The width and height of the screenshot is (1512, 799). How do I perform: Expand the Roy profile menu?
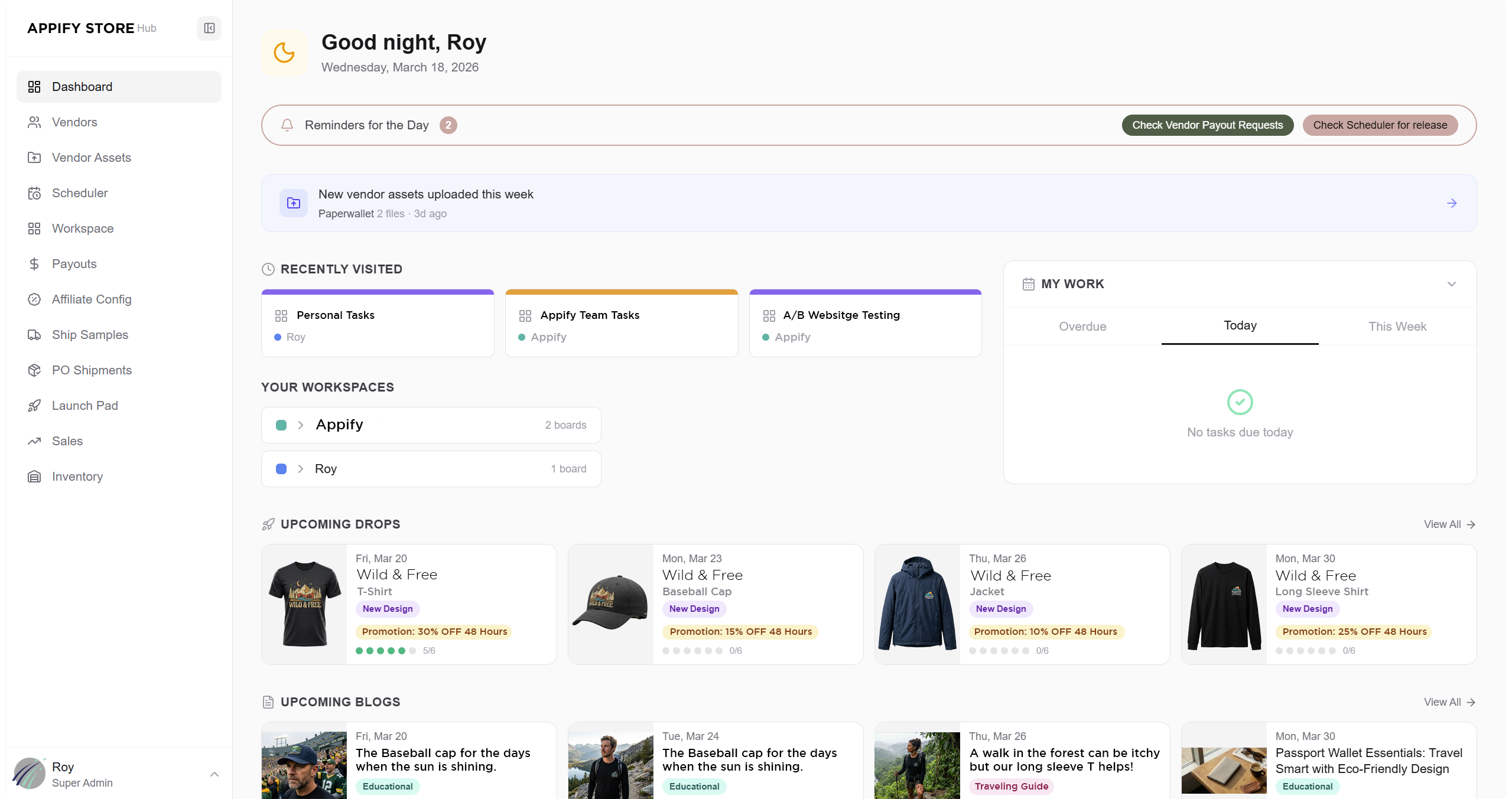pos(214,774)
